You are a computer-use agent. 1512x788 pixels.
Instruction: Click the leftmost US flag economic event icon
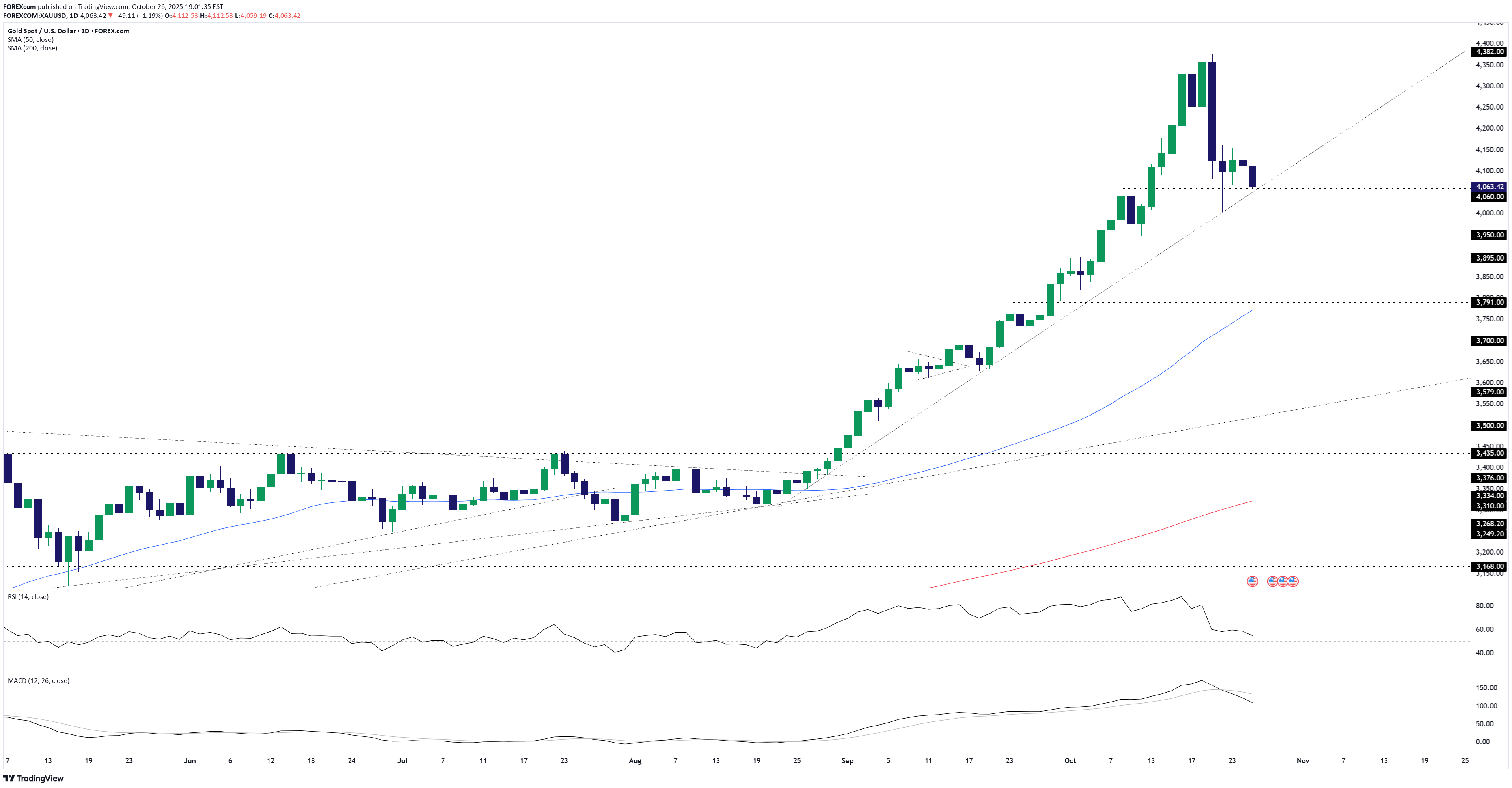click(1253, 582)
